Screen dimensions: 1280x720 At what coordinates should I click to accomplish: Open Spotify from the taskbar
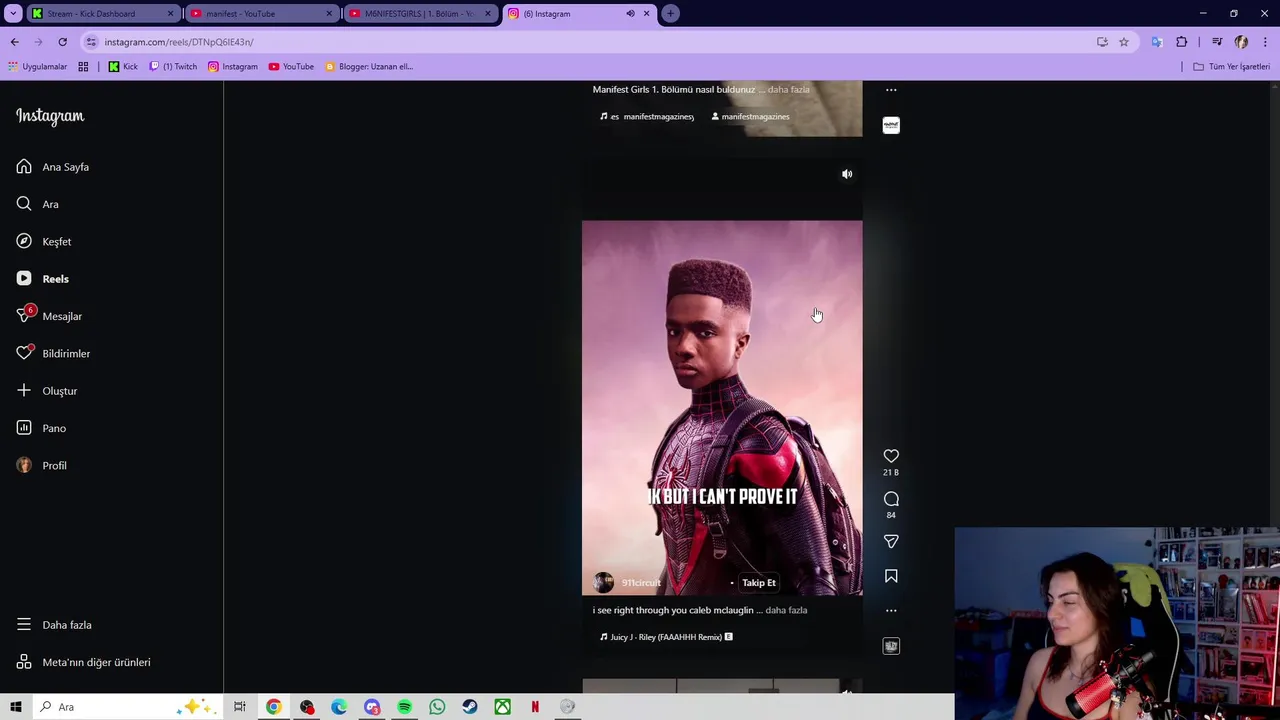[405, 707]
